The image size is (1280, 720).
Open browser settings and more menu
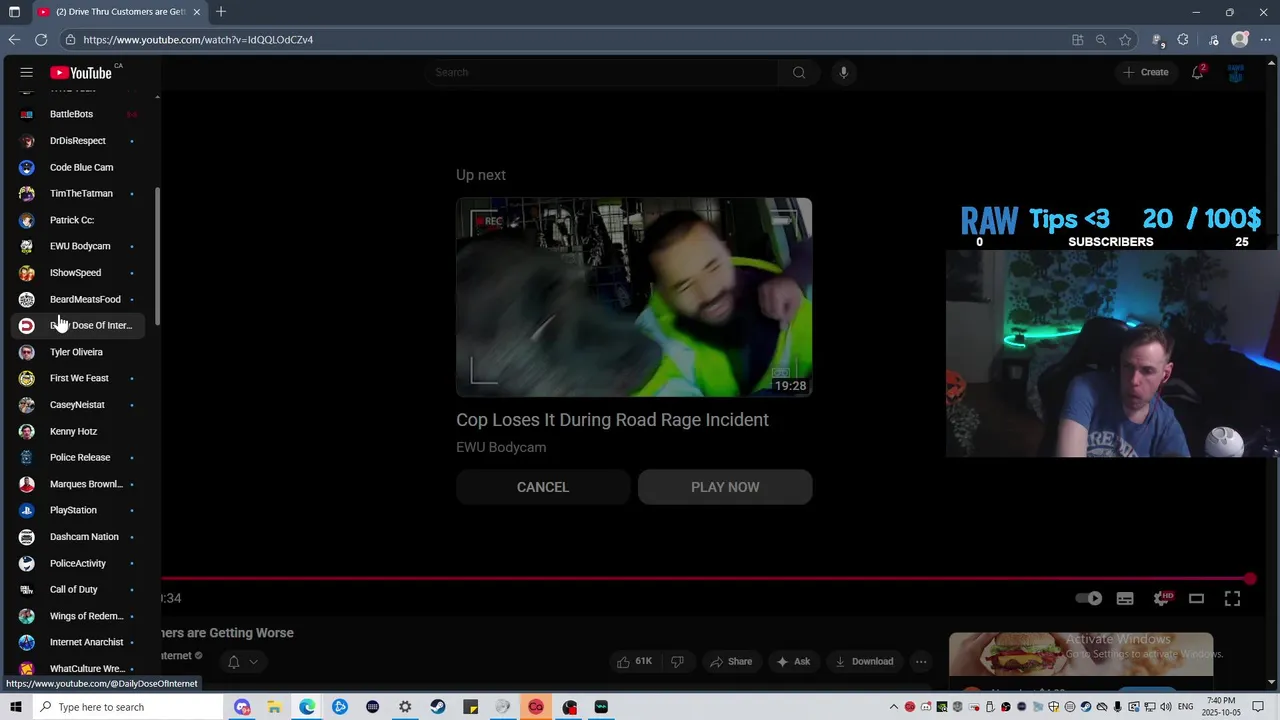click(1265, 40)
